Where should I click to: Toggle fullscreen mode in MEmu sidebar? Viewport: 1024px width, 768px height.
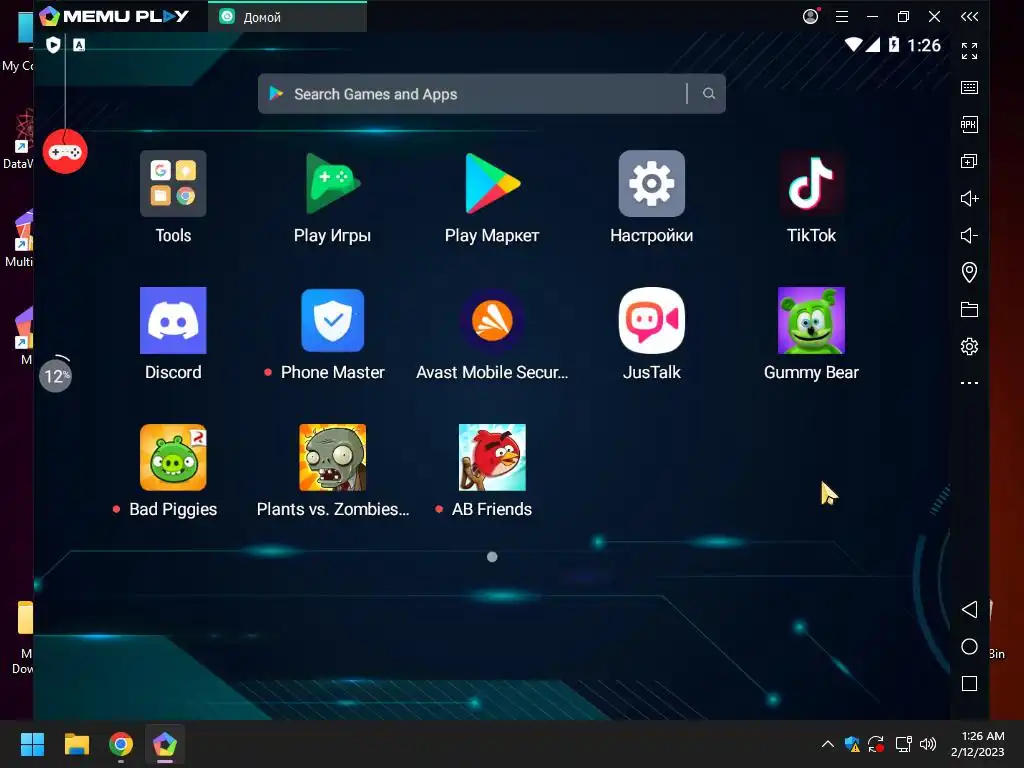tap(969, 51)
